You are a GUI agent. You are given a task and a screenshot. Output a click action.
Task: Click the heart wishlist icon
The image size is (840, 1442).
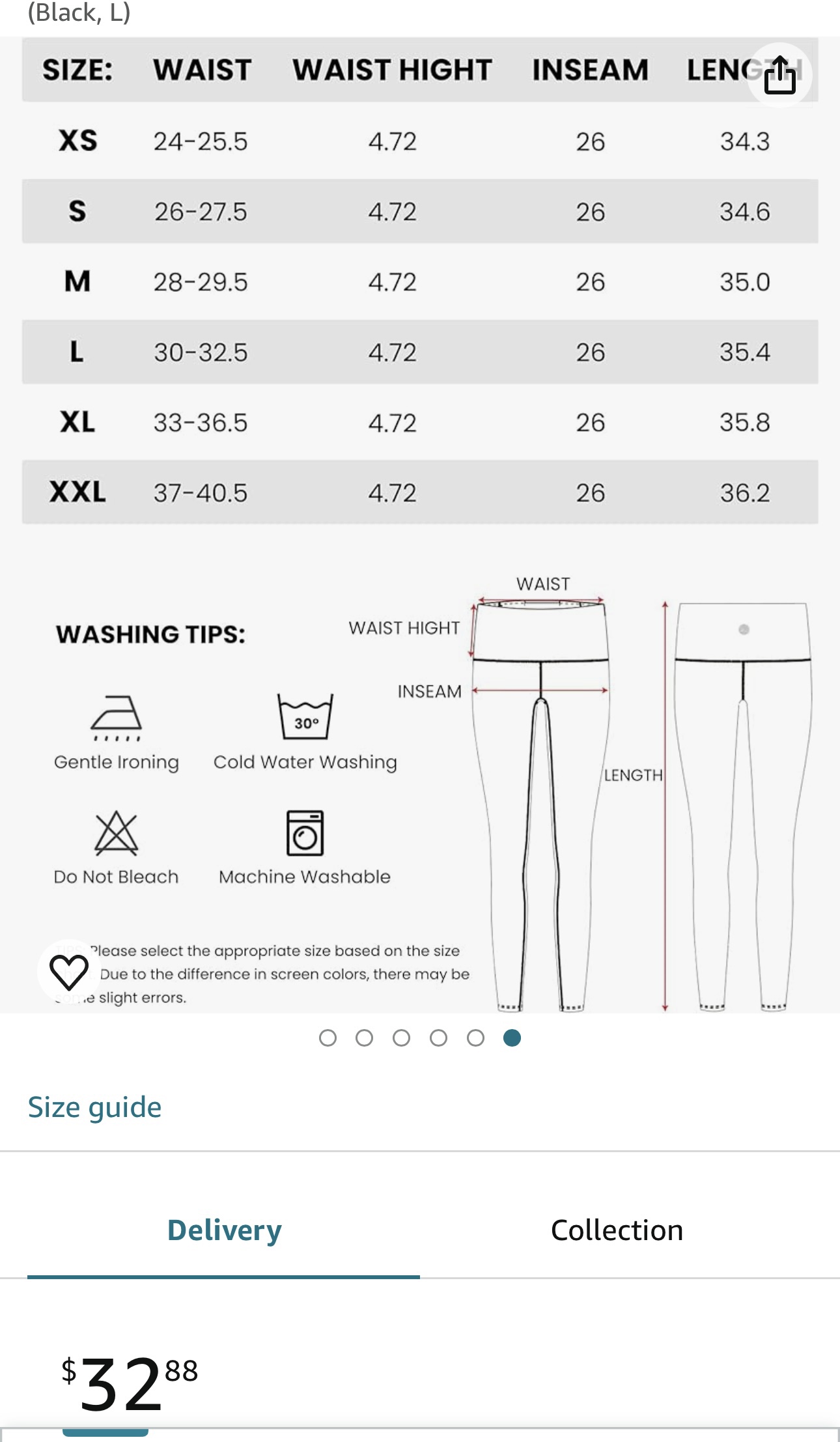pyautogui.click(x=69, y=974)
